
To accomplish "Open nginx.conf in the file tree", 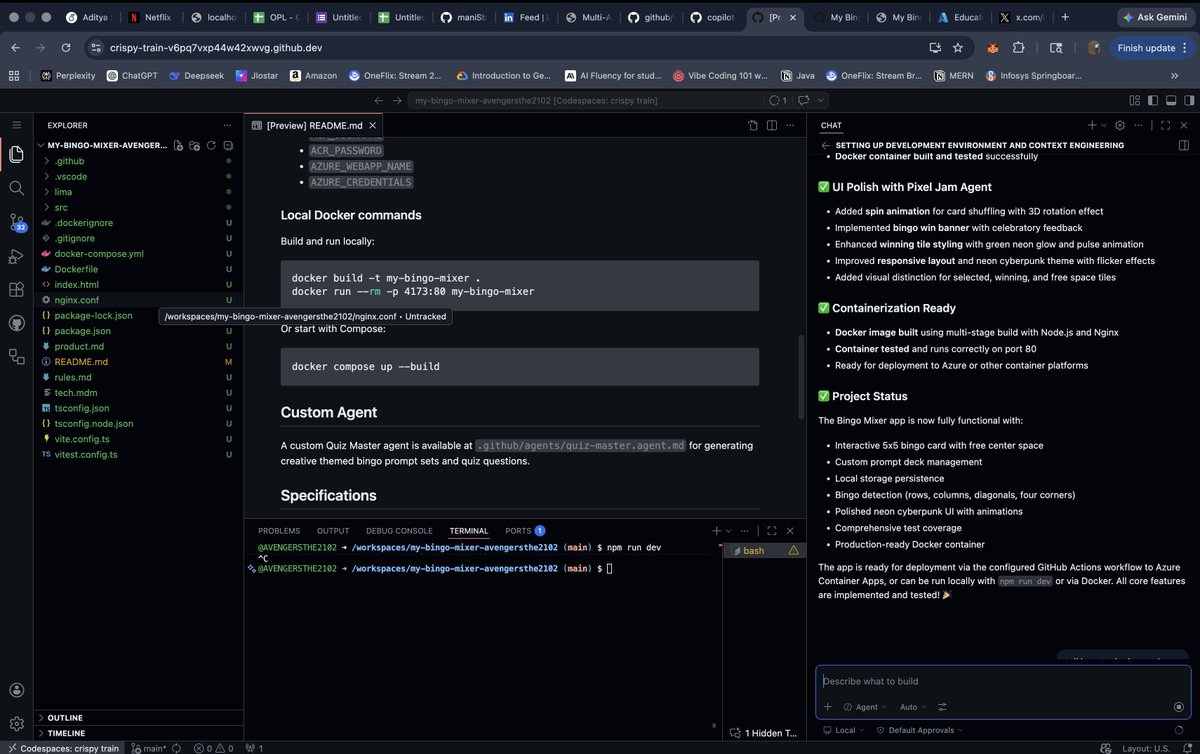I will click(x=136, y=300).
